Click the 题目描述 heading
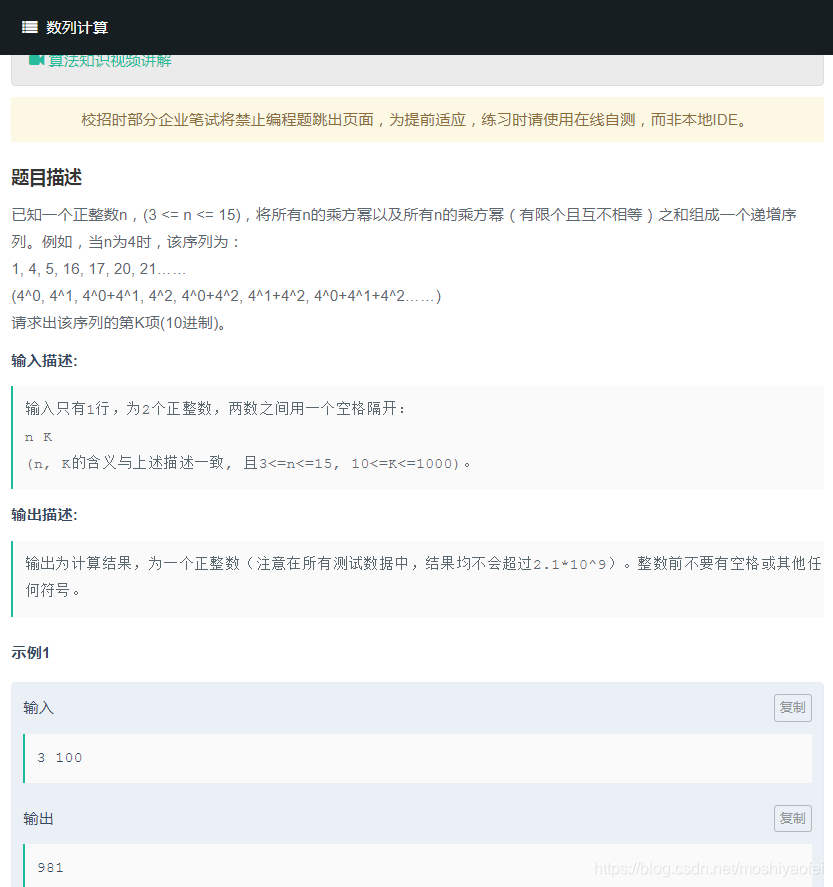The height and width of the screenshot is (887, 833). (46, 178)
